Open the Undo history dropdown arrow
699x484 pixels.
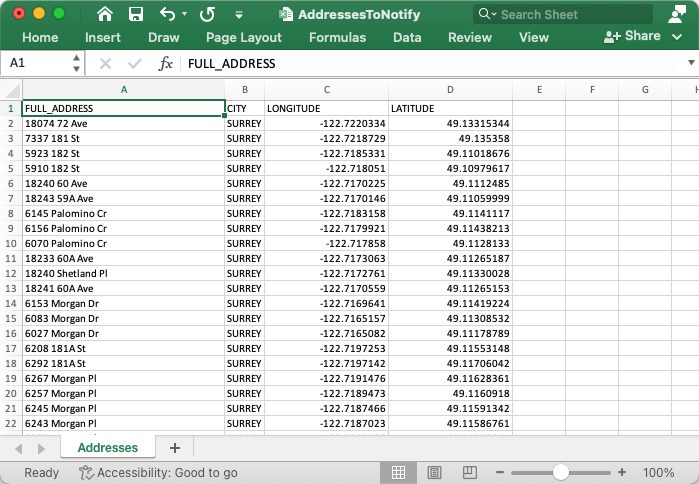click(x=185, y=15)
